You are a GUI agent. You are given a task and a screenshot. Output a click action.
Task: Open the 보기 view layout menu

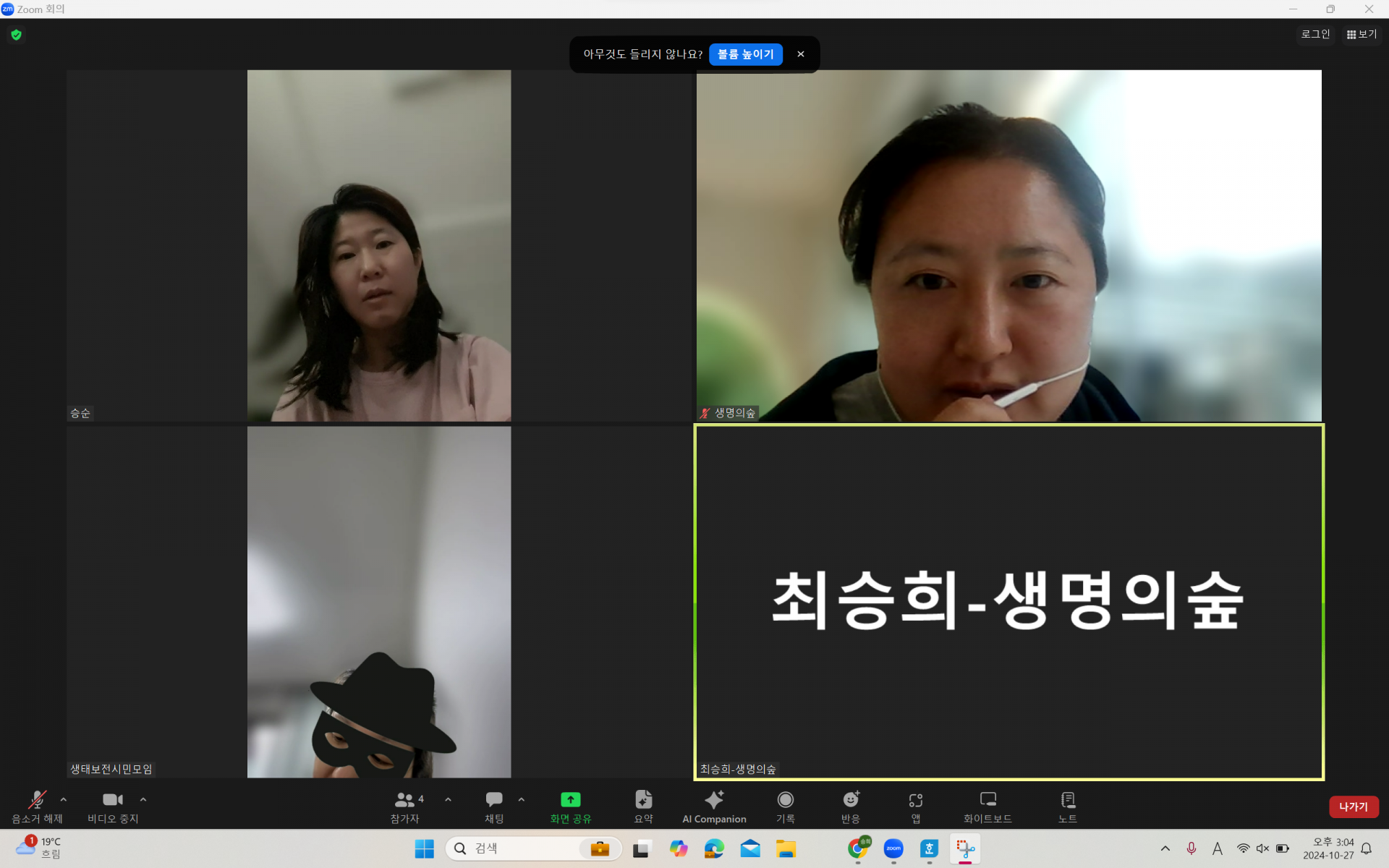click(x=1362, y=34)
